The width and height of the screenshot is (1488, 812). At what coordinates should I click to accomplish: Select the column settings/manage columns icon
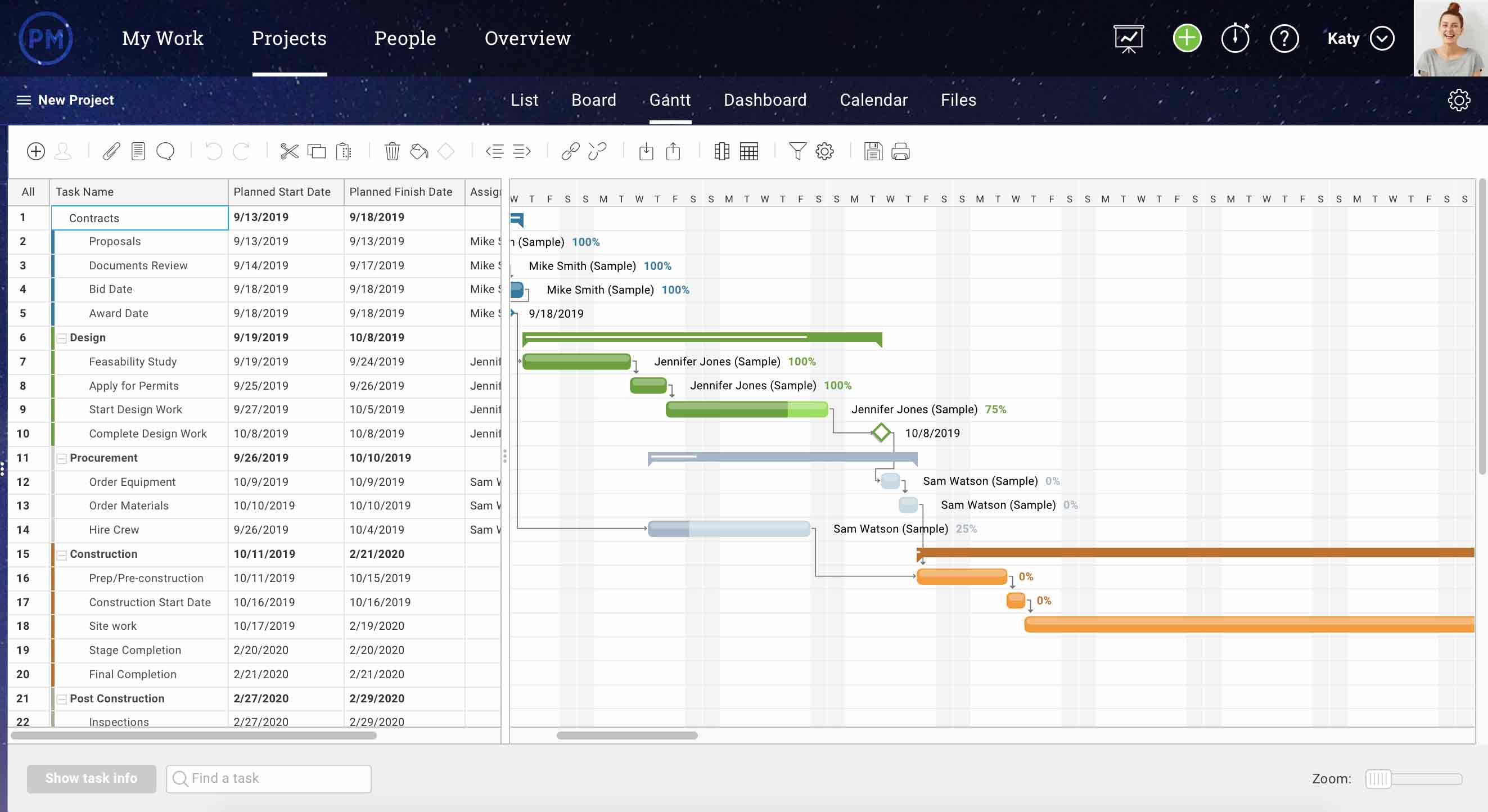coord(721,151)
